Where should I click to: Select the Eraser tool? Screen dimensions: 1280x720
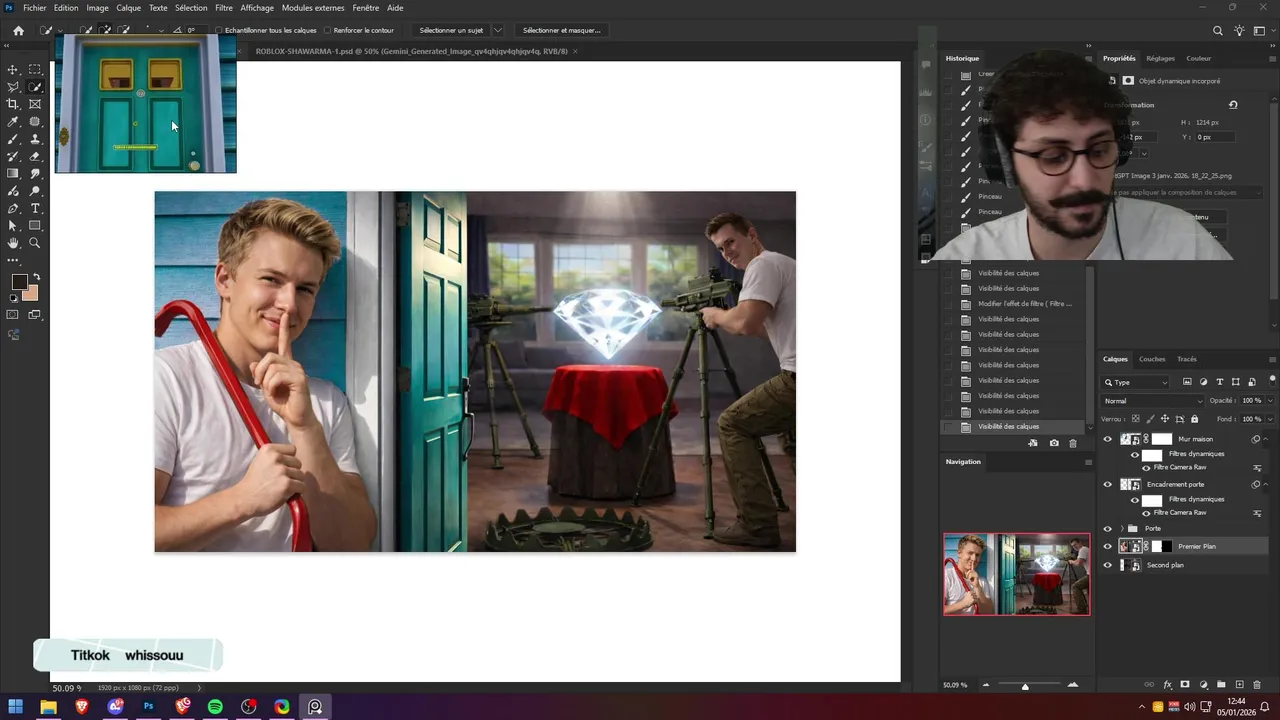tap(35, 156)
